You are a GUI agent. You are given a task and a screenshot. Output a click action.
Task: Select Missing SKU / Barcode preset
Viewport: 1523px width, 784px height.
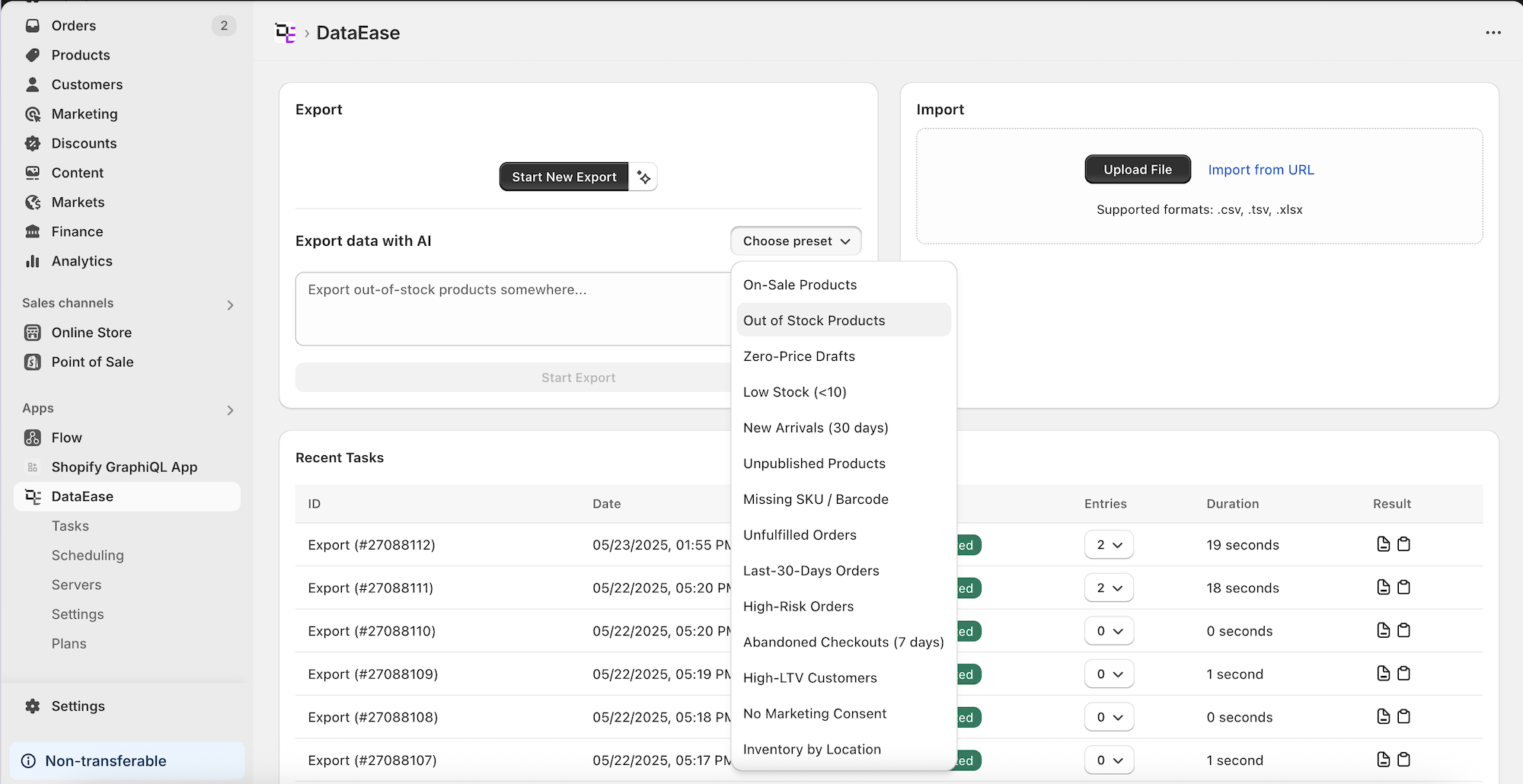844,499
